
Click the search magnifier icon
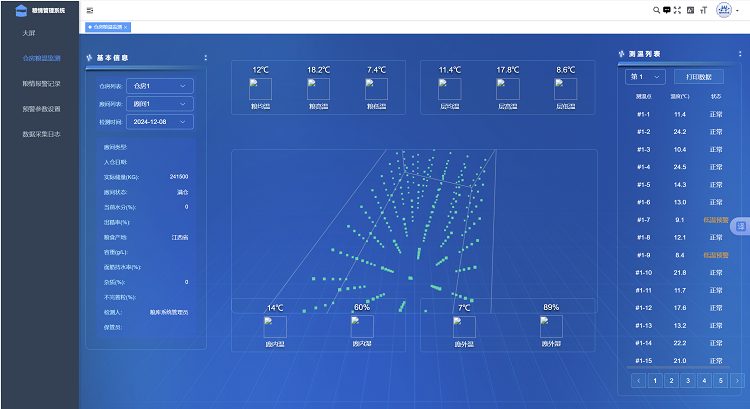tap(656, 10)
